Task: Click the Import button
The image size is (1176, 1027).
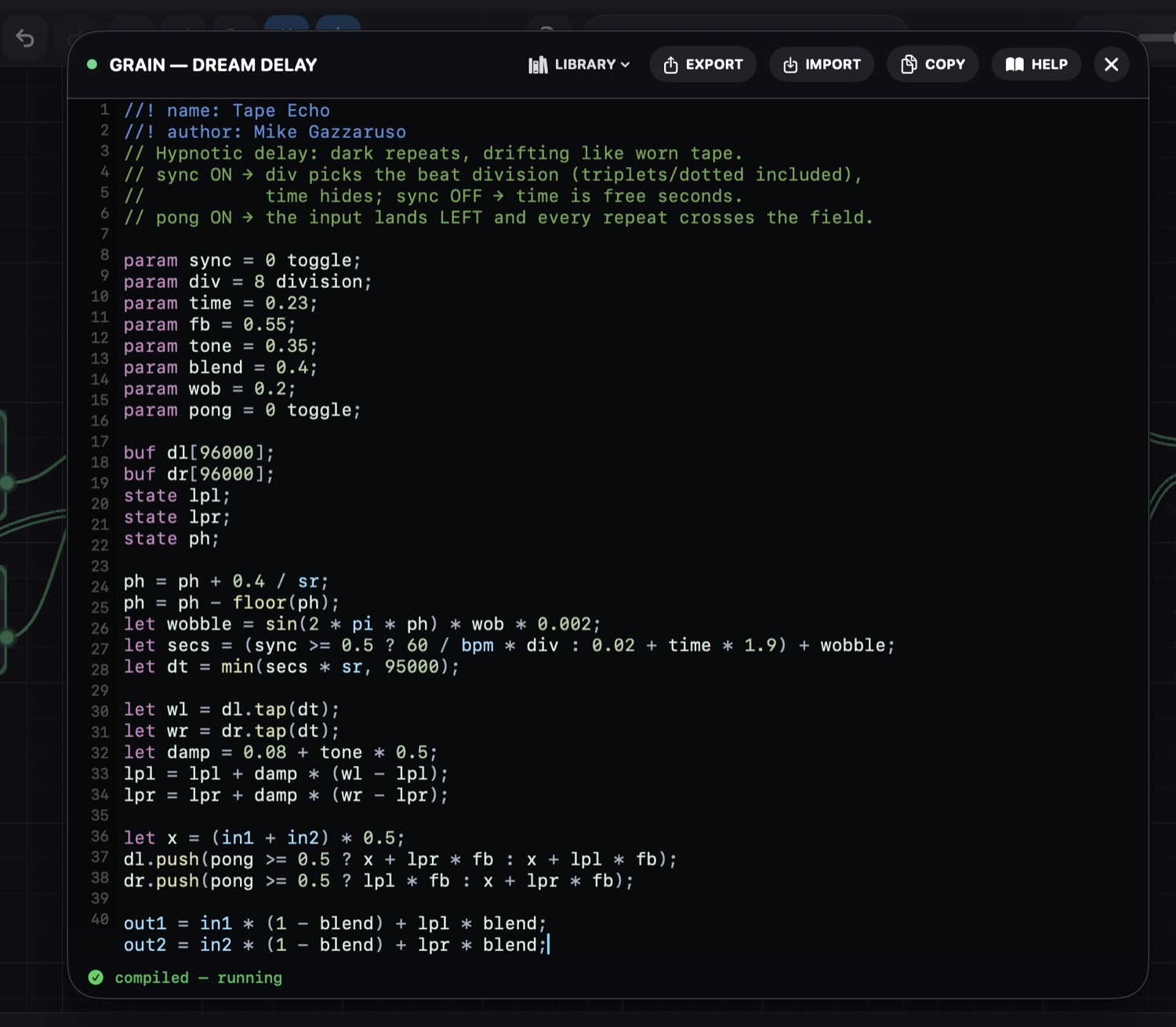Action: [x=822, y=64]
